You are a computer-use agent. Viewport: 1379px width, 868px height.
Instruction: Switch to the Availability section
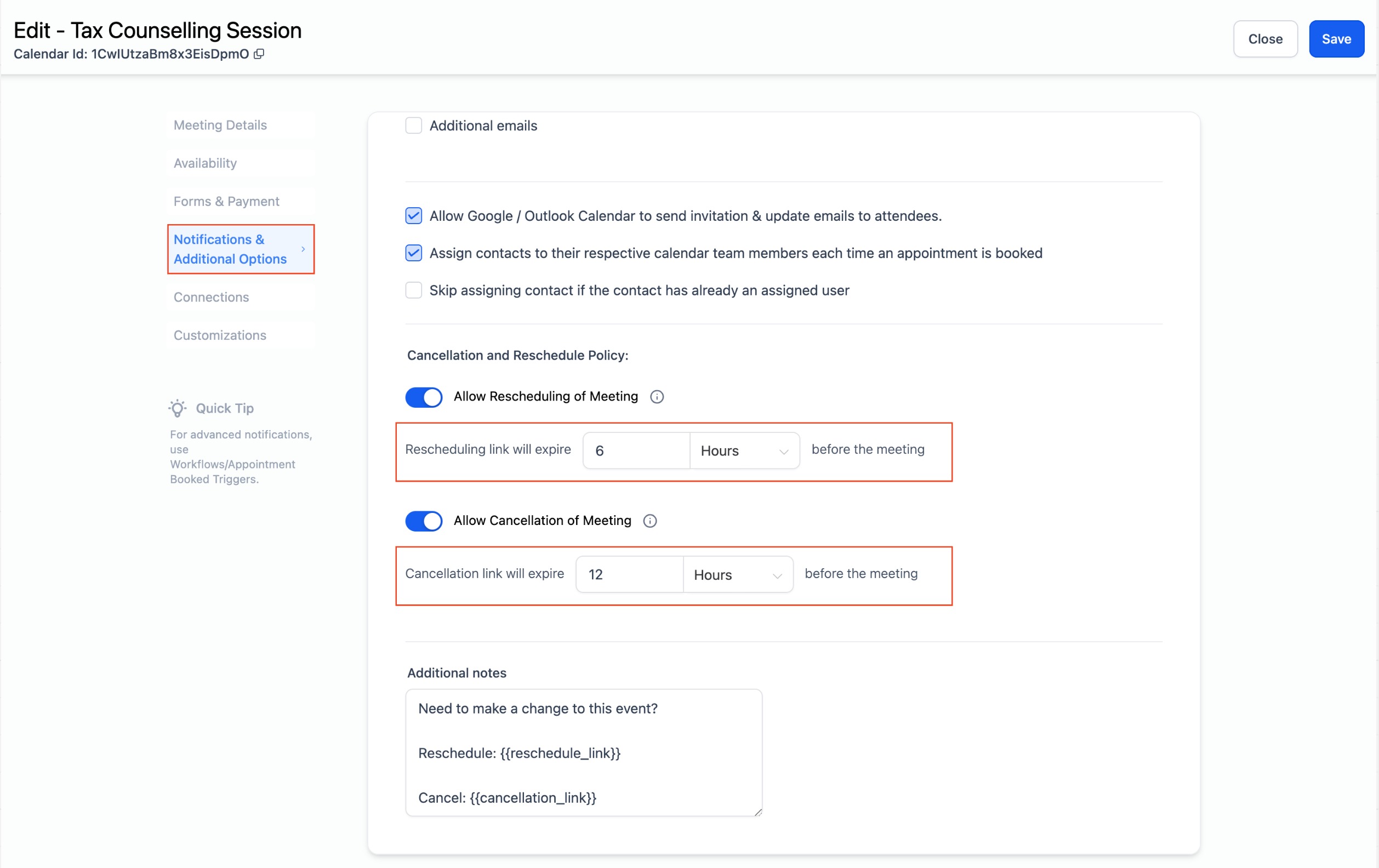coord(205,163)
